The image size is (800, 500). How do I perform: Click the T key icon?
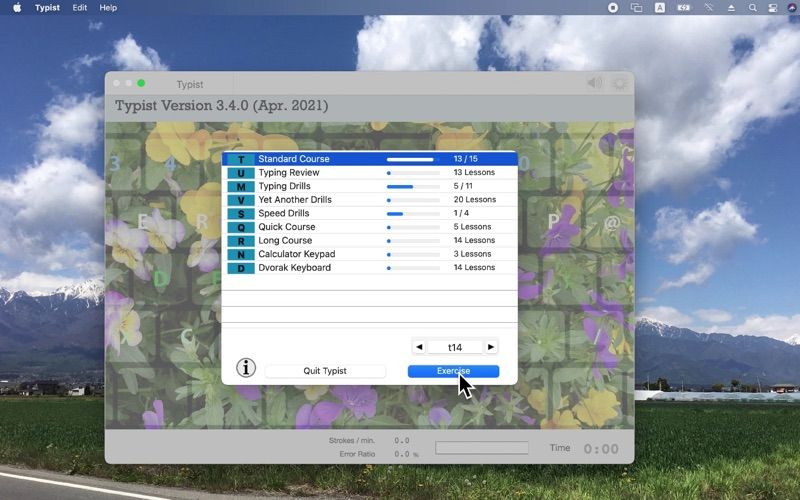[x=241, y=160]
